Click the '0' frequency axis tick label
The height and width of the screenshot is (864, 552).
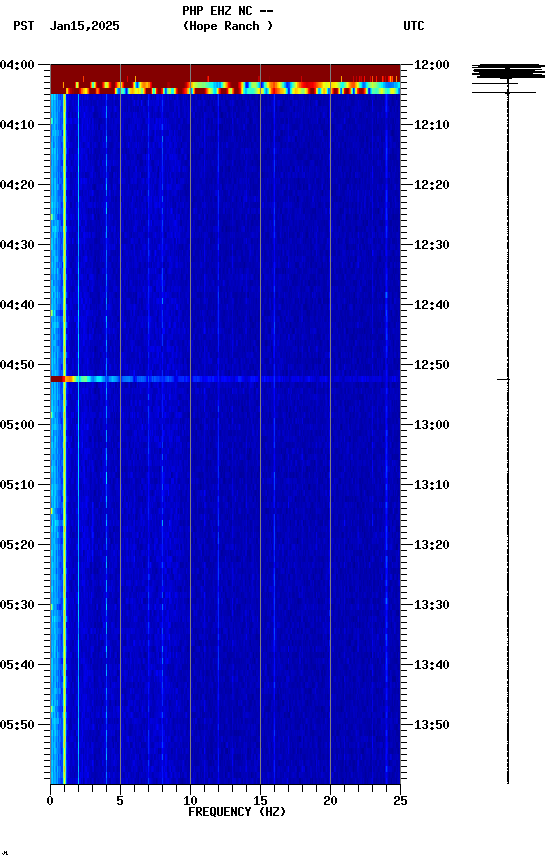tap(50, 801)
